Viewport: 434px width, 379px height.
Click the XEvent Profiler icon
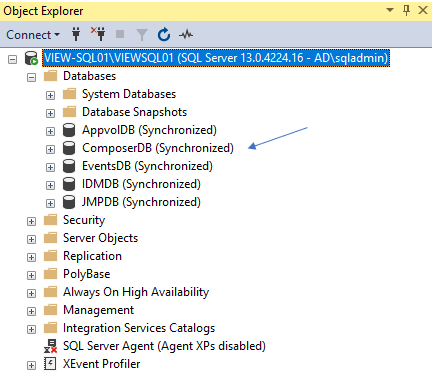coord(50,364)
